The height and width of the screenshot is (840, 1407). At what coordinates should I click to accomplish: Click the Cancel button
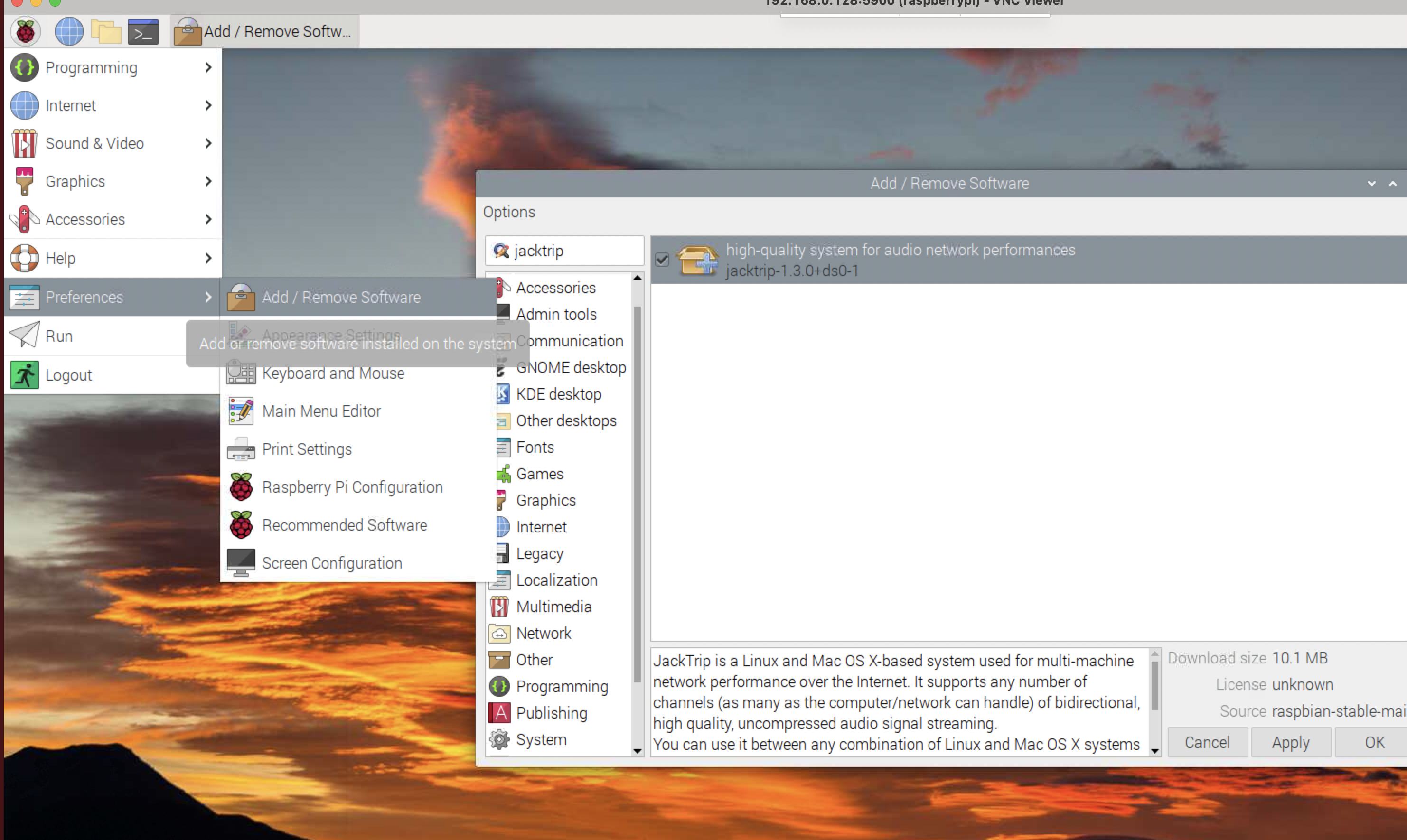pos(1207,742)
